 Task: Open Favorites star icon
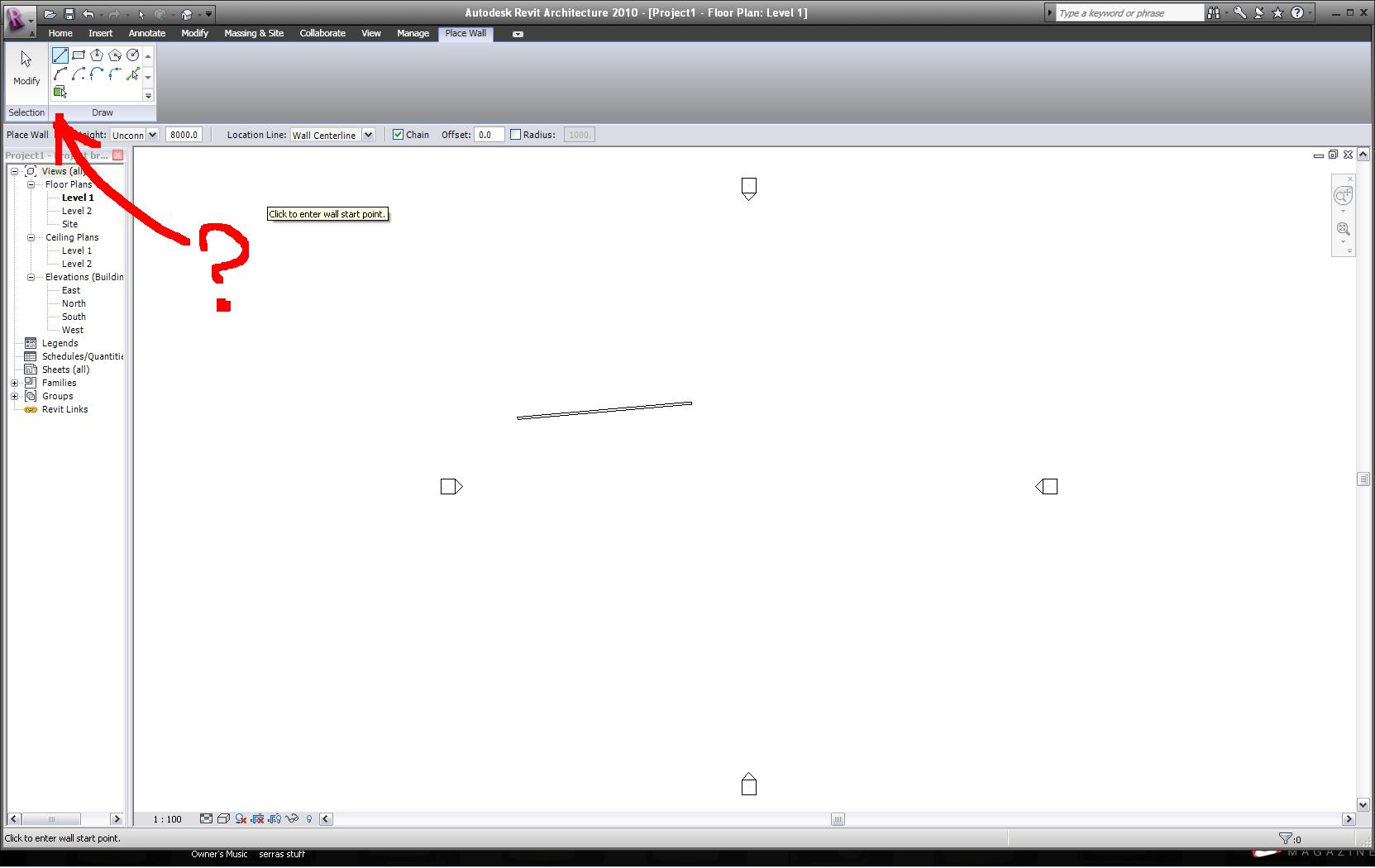(x=1278, y=12)
